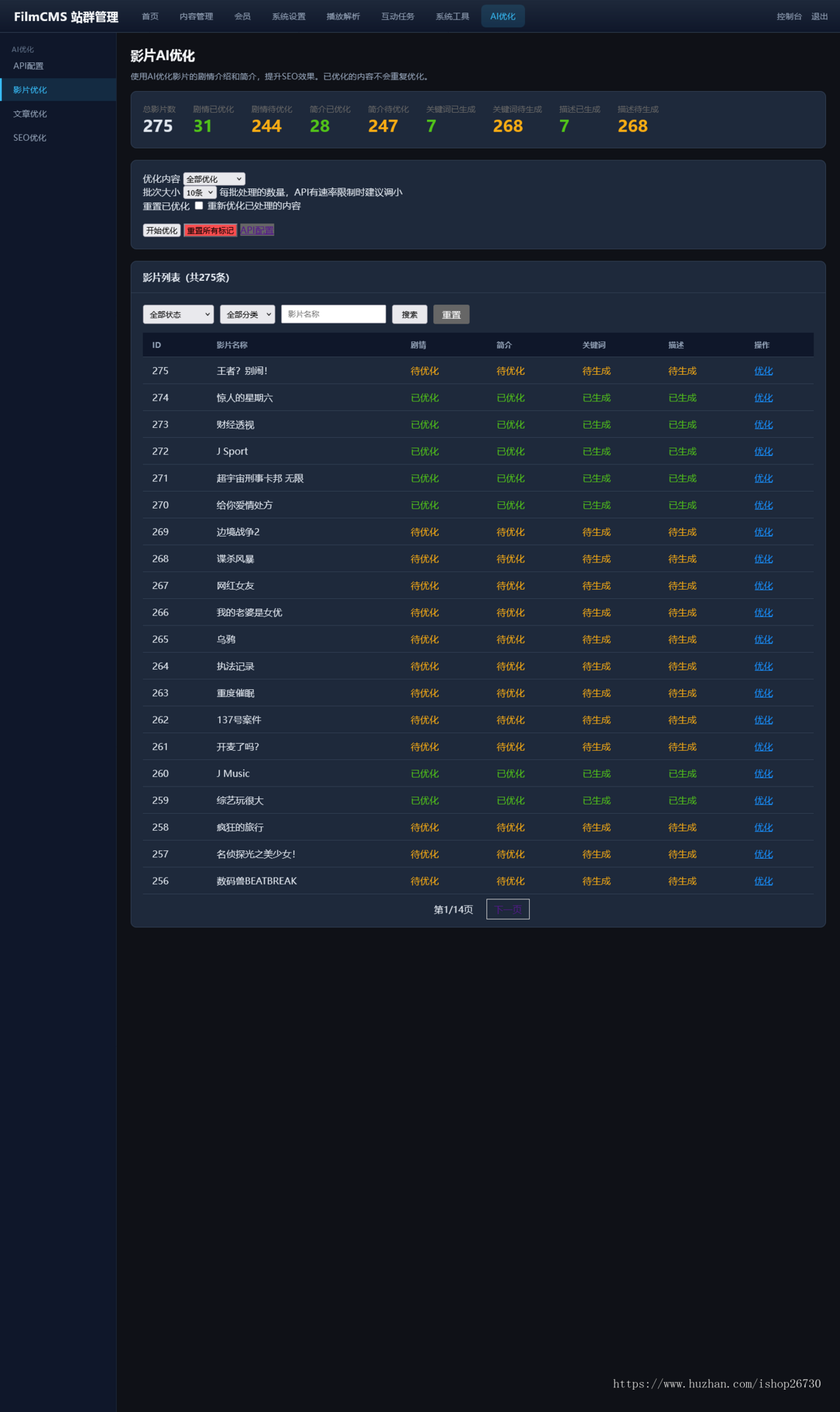Click the 控制台 link

tap(790, 17)
